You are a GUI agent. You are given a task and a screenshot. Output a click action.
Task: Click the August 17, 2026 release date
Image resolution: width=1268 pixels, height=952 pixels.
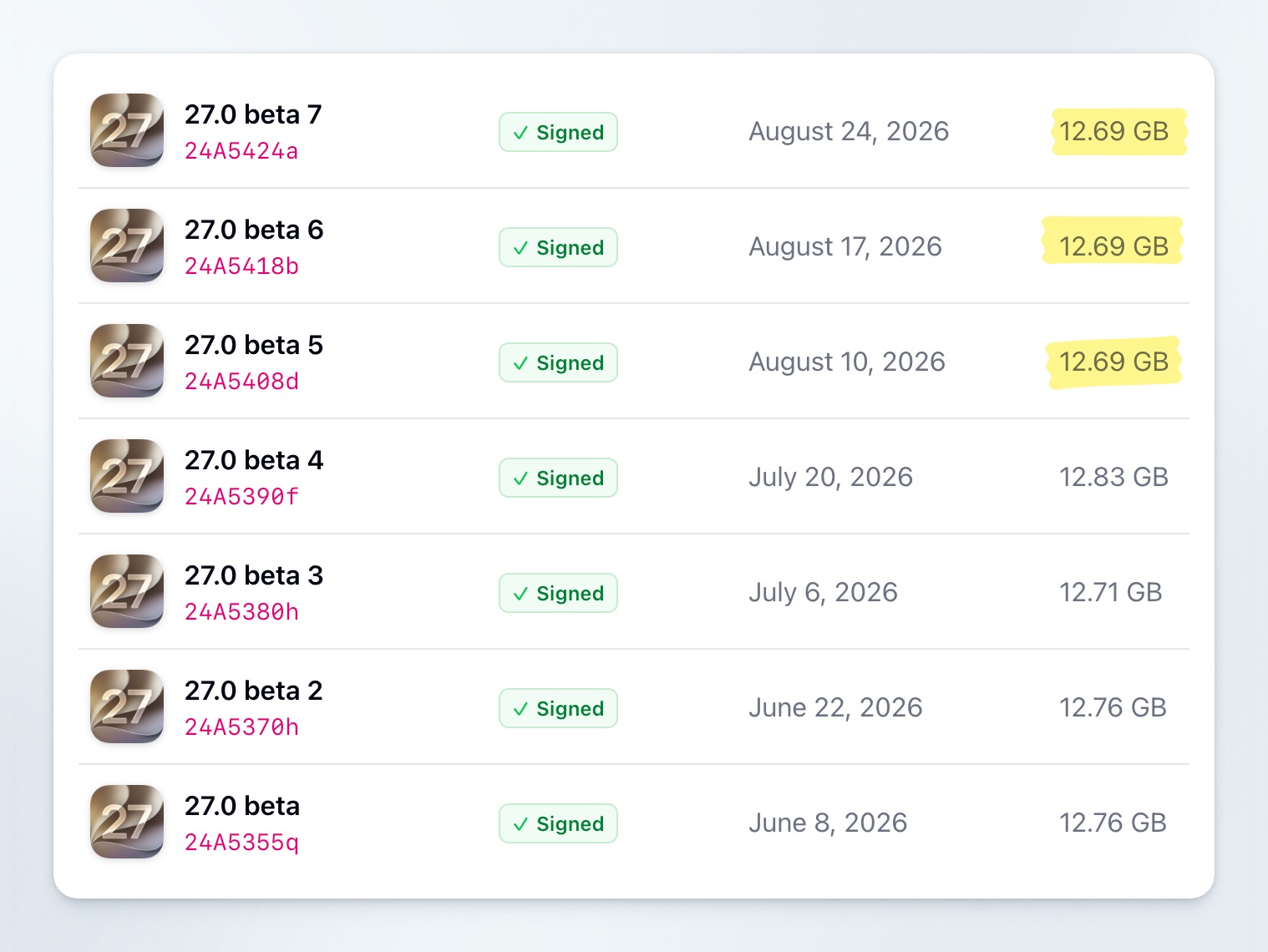(845, 246)
